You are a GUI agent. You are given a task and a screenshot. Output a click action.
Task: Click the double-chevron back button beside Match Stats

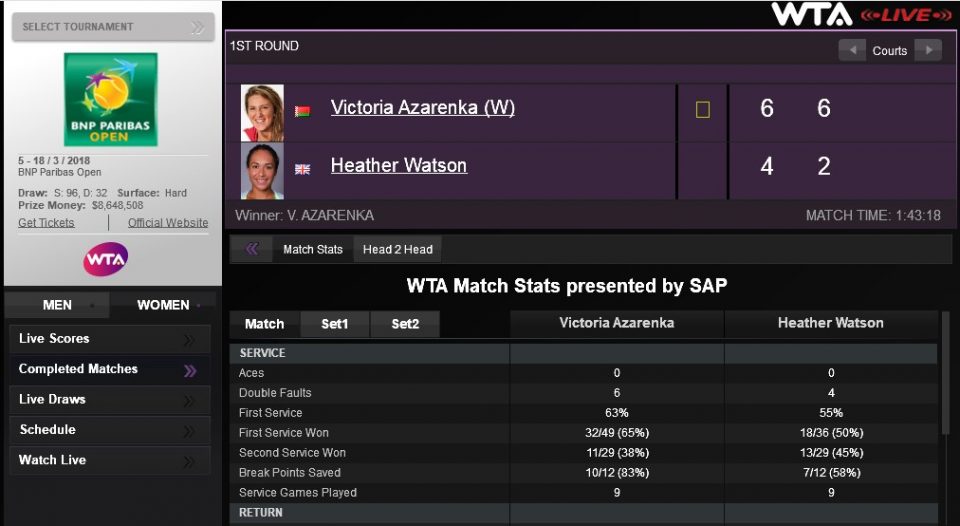point(252,249)
